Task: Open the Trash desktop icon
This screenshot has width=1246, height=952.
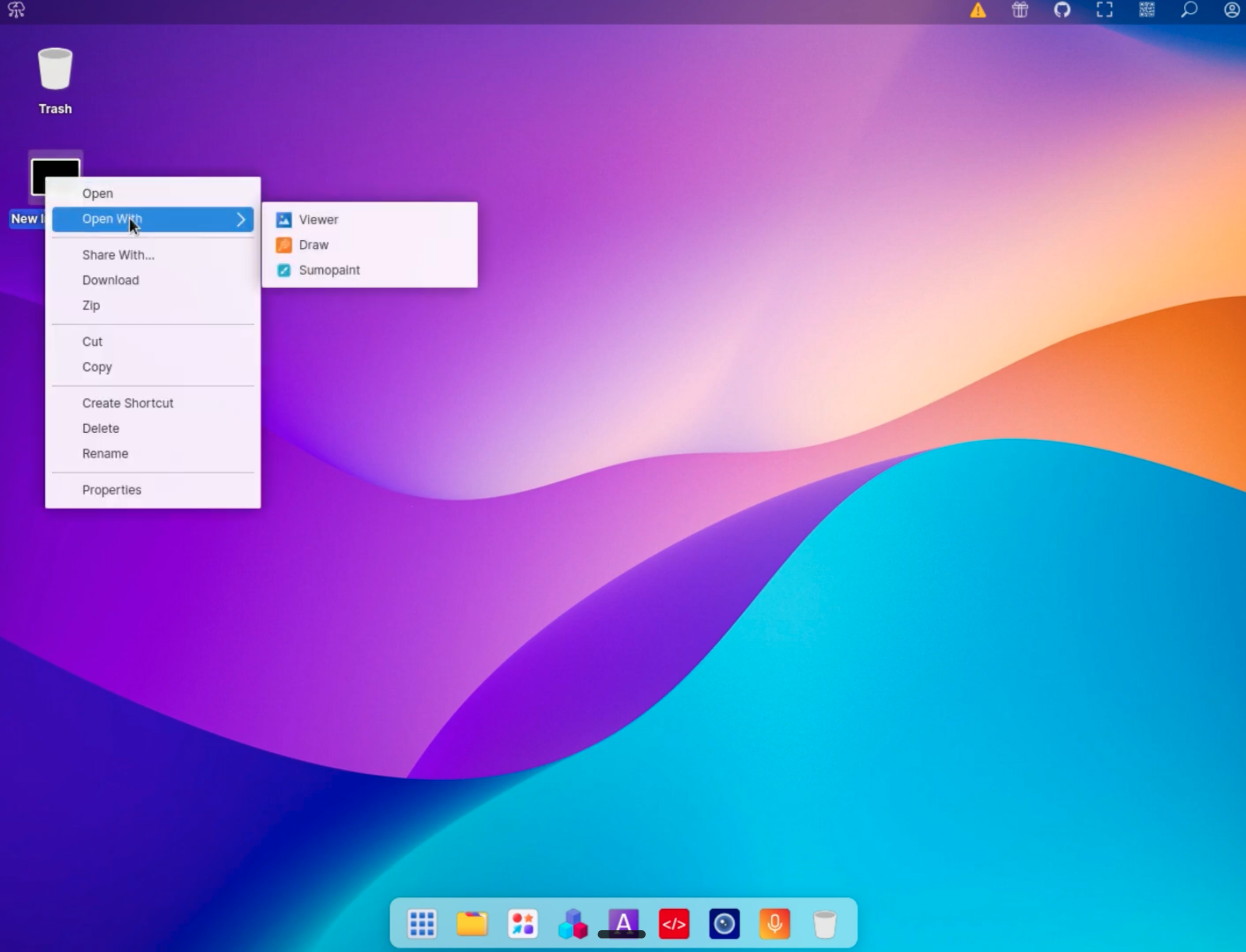Action: (55, 70)
